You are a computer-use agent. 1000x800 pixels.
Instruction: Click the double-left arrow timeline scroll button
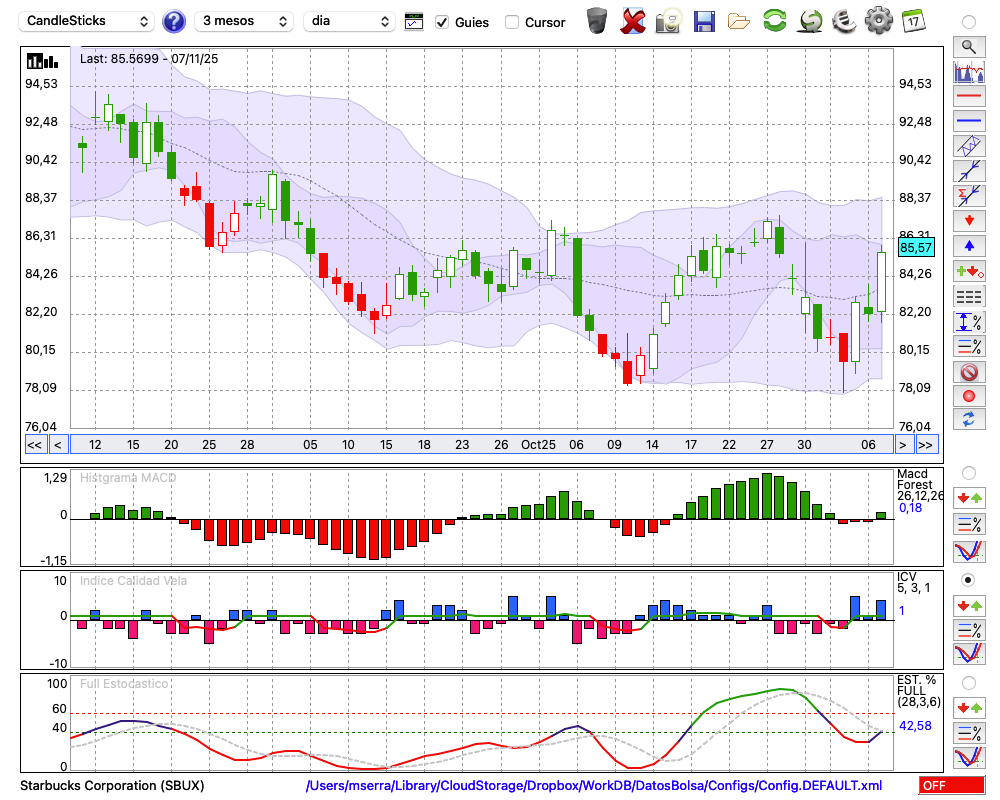(x=34, y=445)
